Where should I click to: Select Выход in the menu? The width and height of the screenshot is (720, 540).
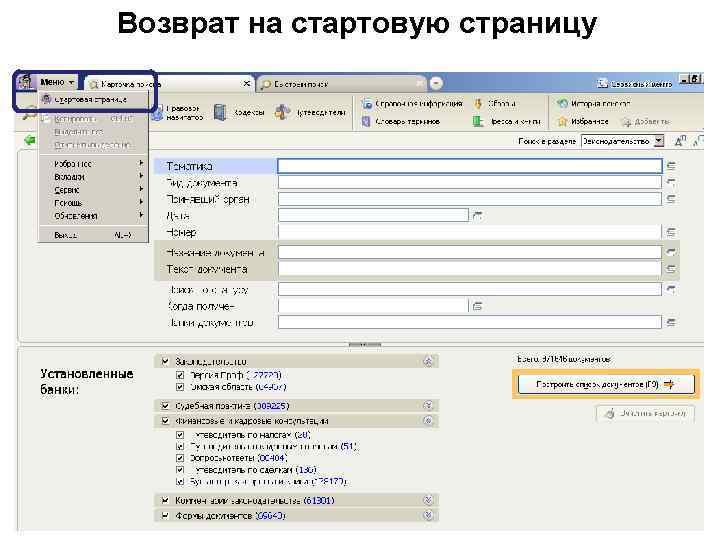pos(94,235)
